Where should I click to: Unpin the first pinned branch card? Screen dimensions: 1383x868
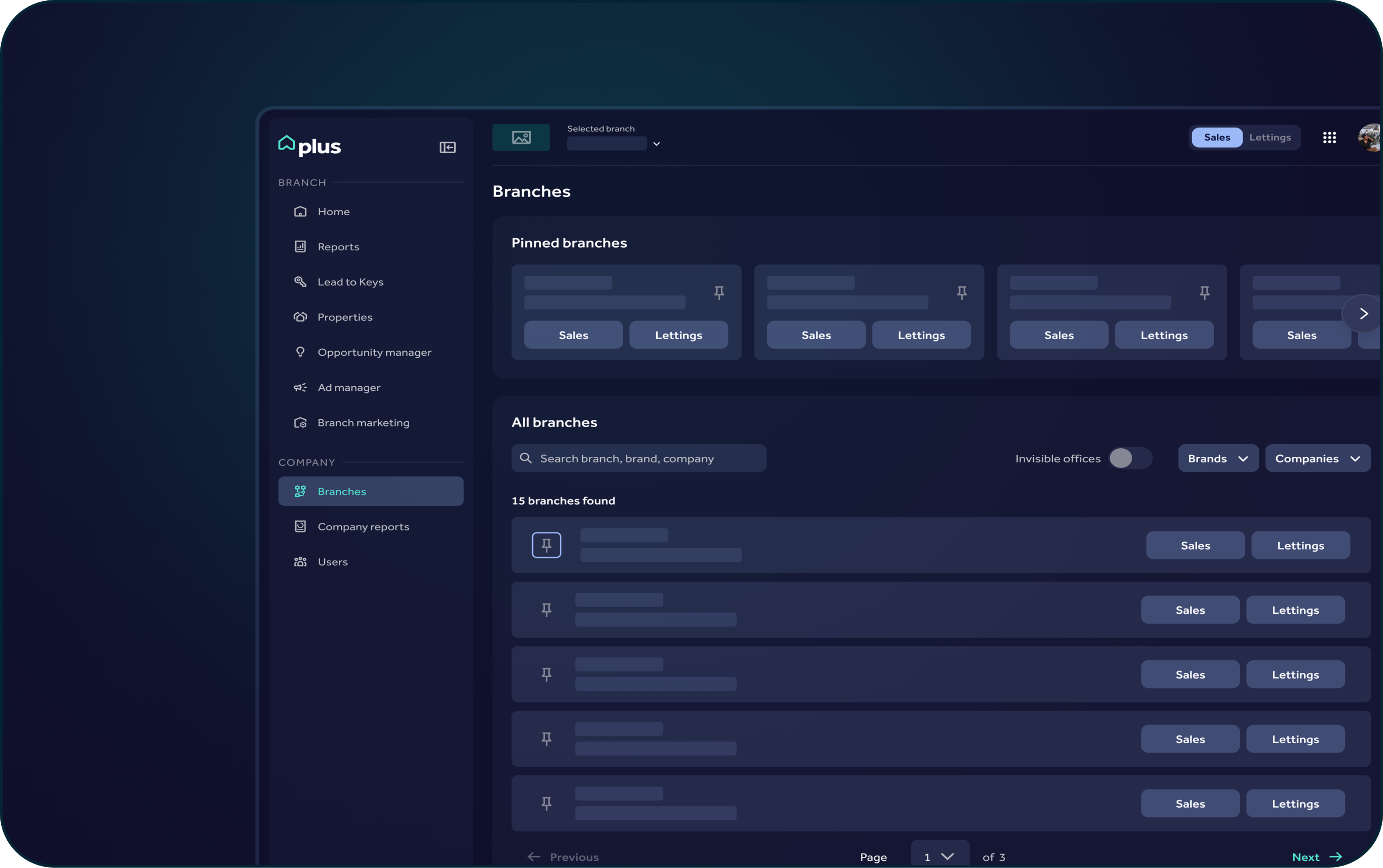click(719, 293)
